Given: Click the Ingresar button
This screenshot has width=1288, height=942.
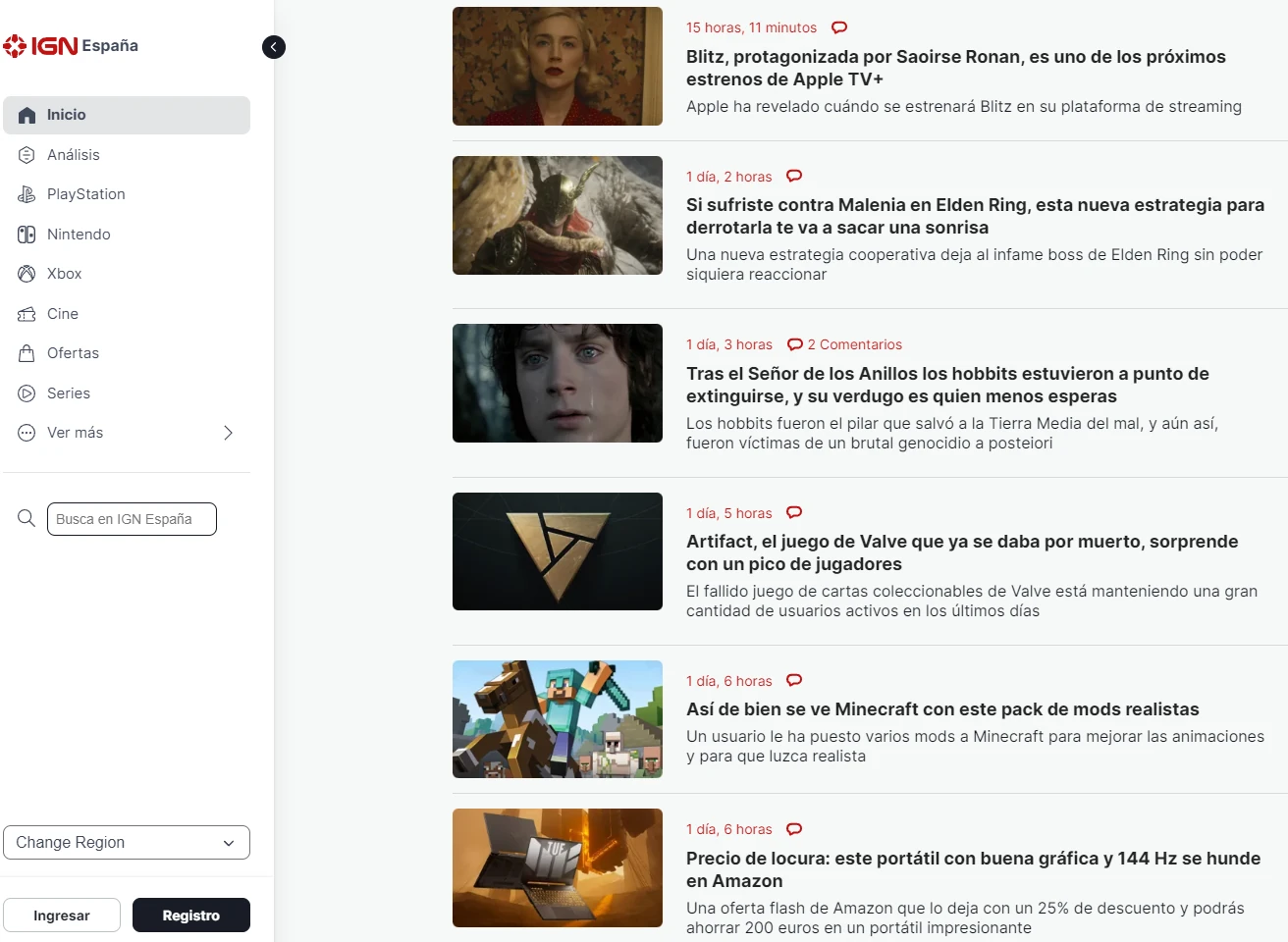Looking at the screenshot, I should pyautogui.click(x=62, y=916).
